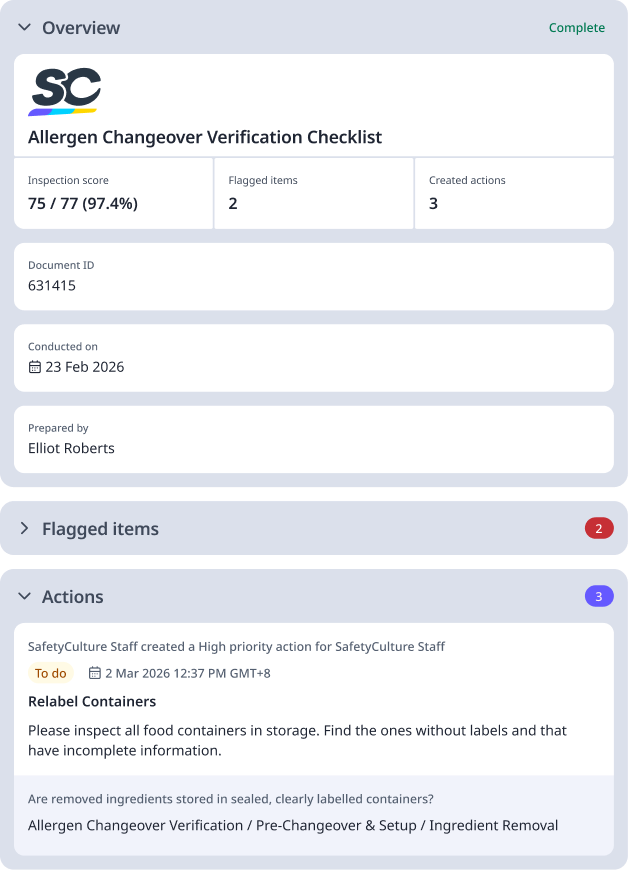Collapse the Overview section chevron

24,28
